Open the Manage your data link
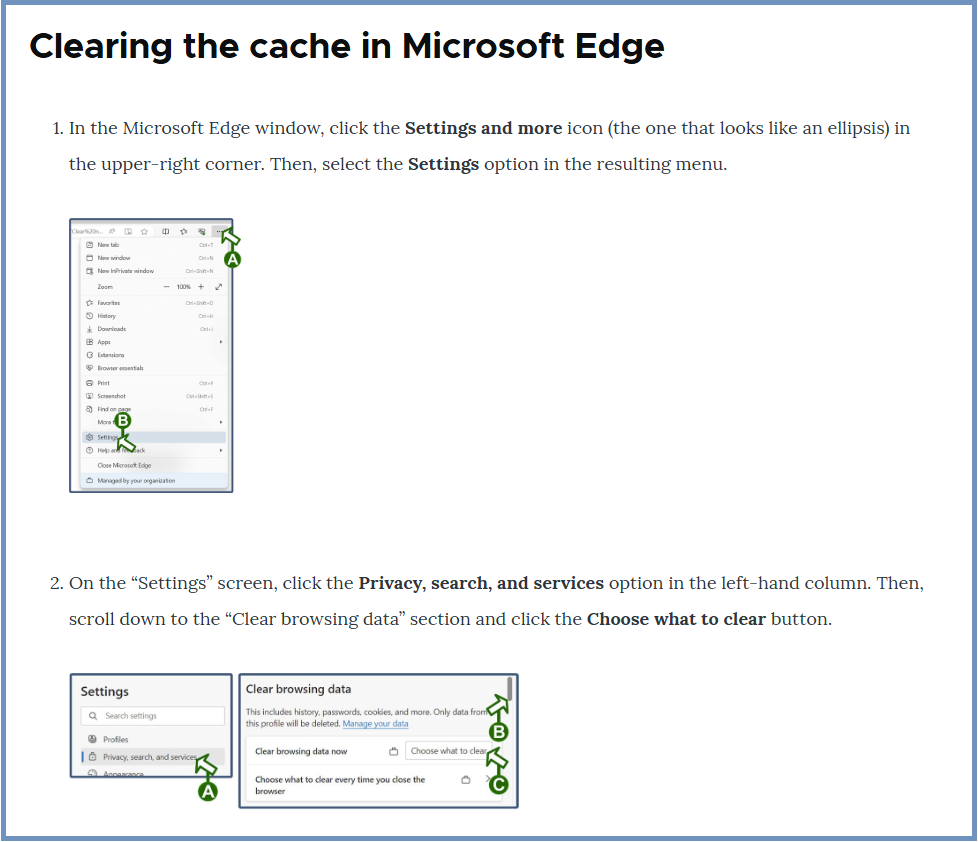This screenshot has height=842, width=978. pos(375,724)
